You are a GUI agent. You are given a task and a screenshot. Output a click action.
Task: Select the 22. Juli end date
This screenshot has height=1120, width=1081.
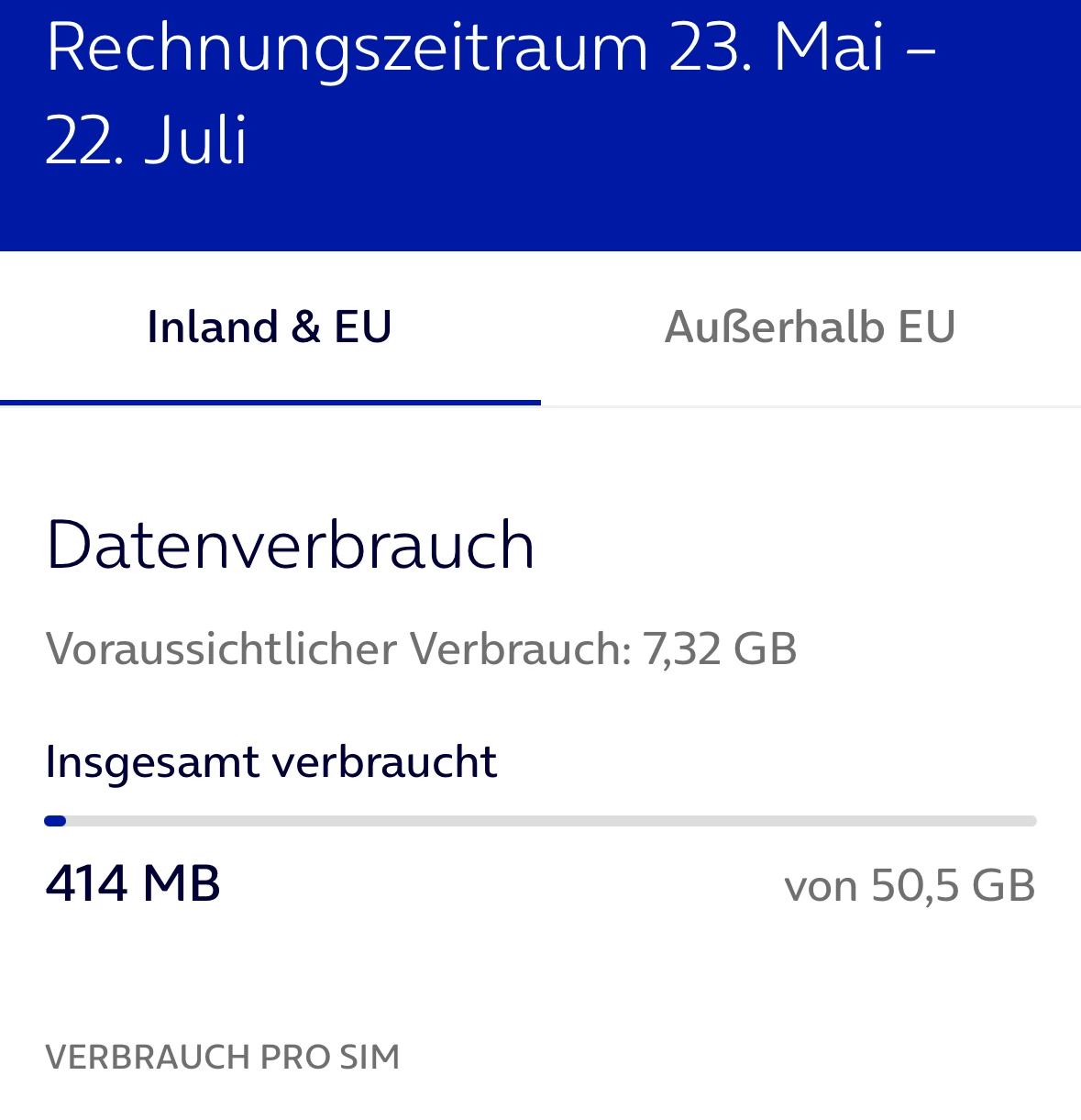(147, 140)
